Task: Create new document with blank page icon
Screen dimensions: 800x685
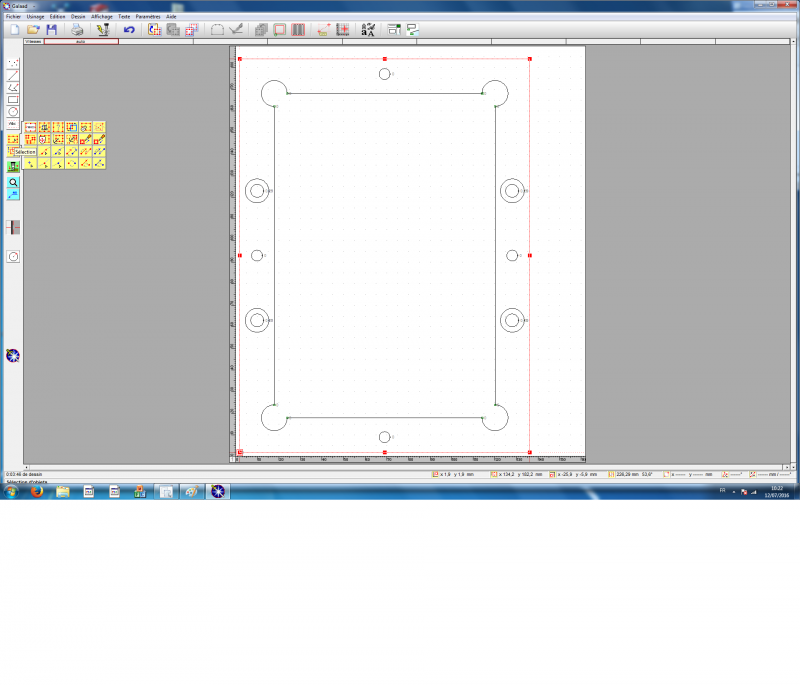Action: [14, 30]
